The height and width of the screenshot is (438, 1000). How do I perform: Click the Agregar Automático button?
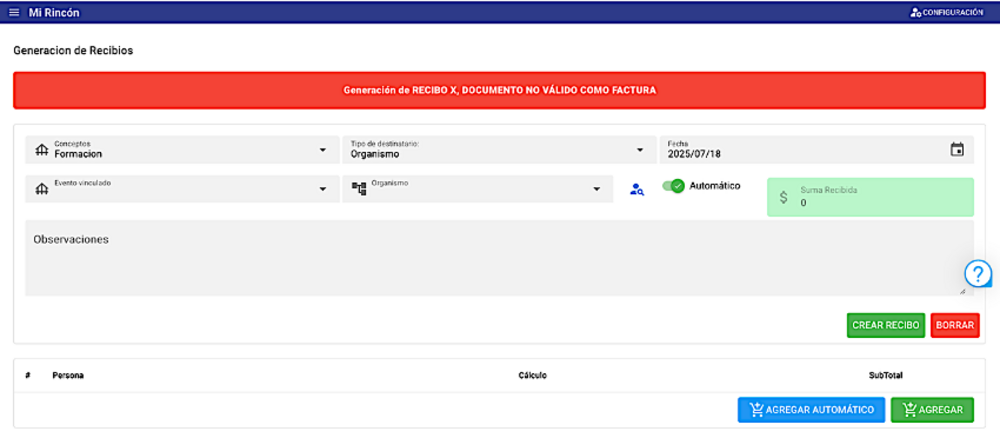[811, 409]
